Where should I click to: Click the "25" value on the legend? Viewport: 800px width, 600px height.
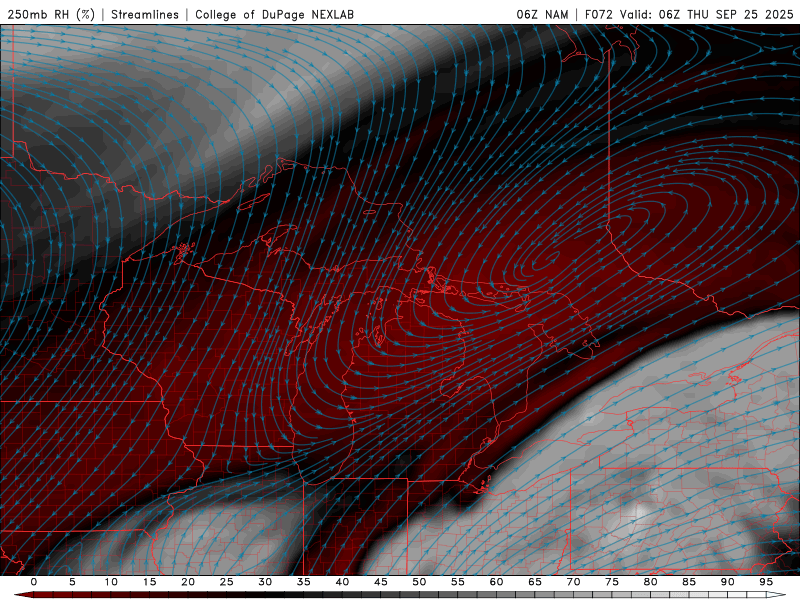click(x=227, y=582)
